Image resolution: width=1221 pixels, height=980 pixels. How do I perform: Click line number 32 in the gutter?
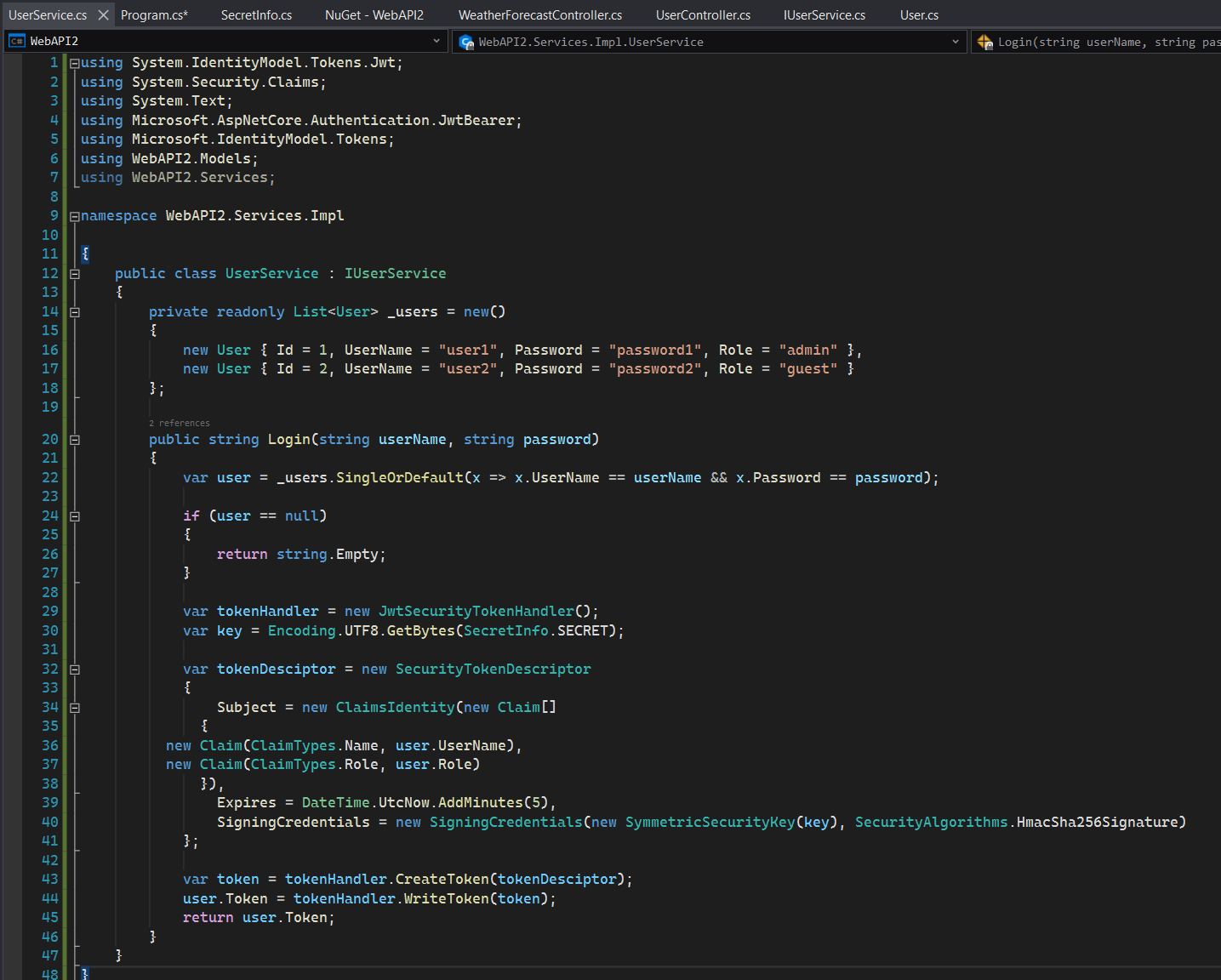pyautogui.click(x=50, y=669)
